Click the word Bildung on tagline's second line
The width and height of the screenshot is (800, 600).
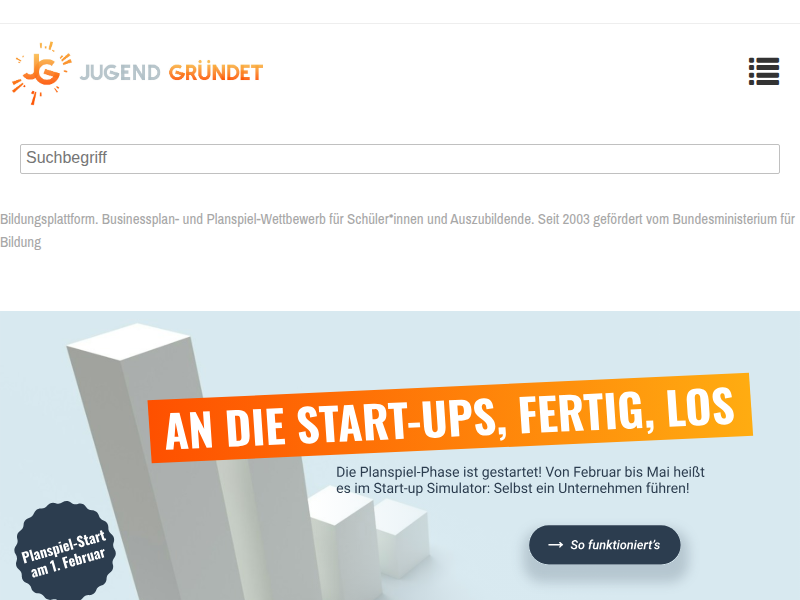pyautogui.click(x=20, y=242)
